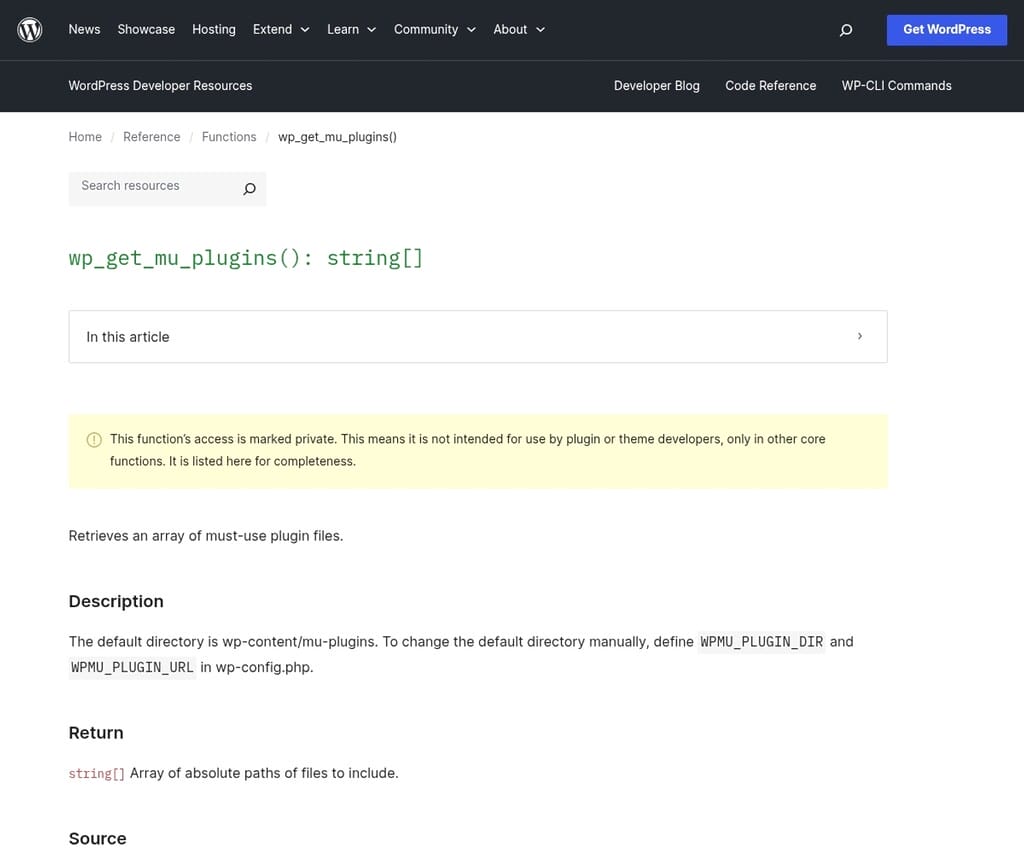1024x853 pixels.
Task: Expand the Extend dropdown menu
Action: click(x=273, y=29)
